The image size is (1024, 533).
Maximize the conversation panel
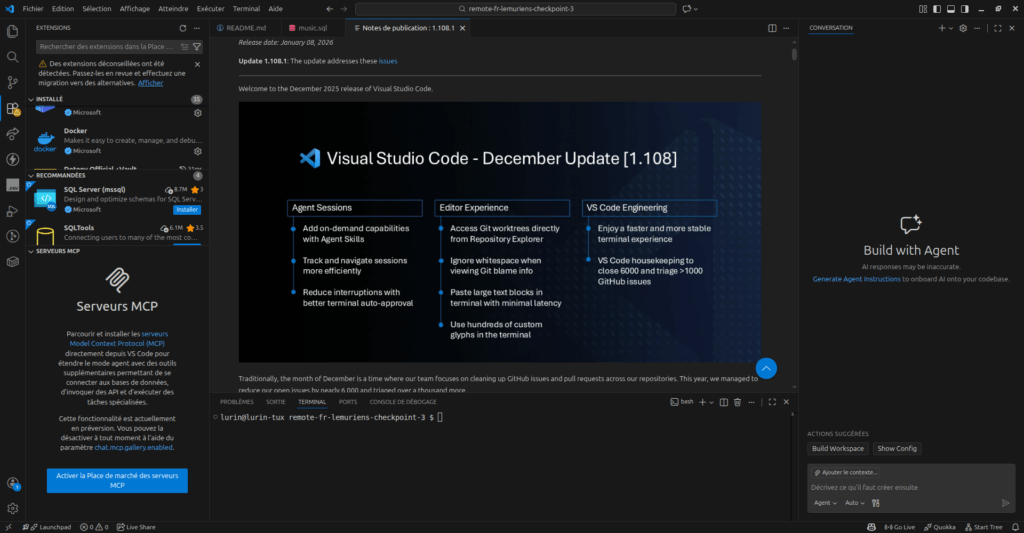pyautogui.click(x=997, y=28)
